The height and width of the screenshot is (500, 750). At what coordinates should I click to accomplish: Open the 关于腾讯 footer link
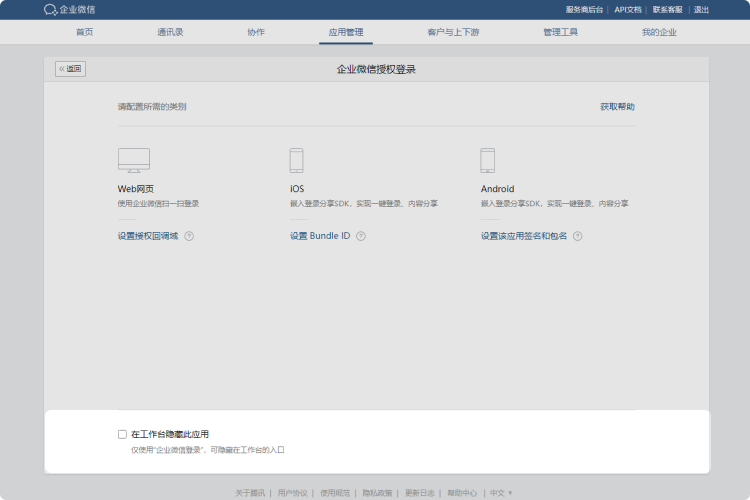click(250, 493)
